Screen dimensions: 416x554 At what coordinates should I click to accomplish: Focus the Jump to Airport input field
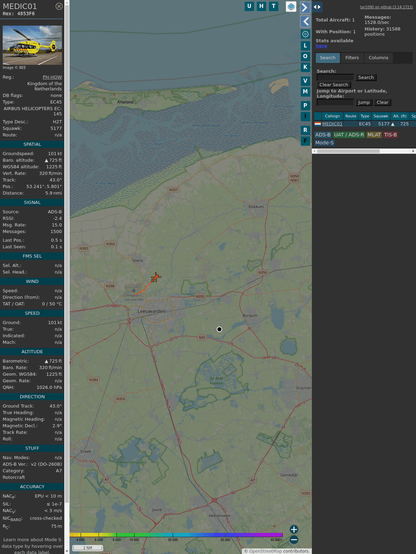pyautogui.click(x=335, y=102)
